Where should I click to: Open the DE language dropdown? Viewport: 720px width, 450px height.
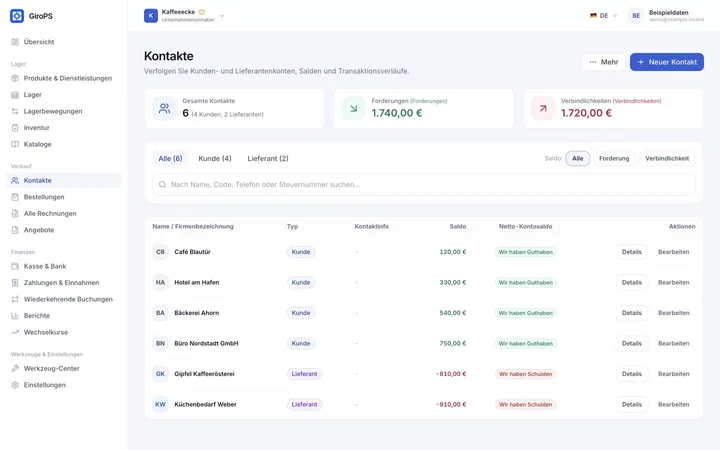click(x=603, y=16)
